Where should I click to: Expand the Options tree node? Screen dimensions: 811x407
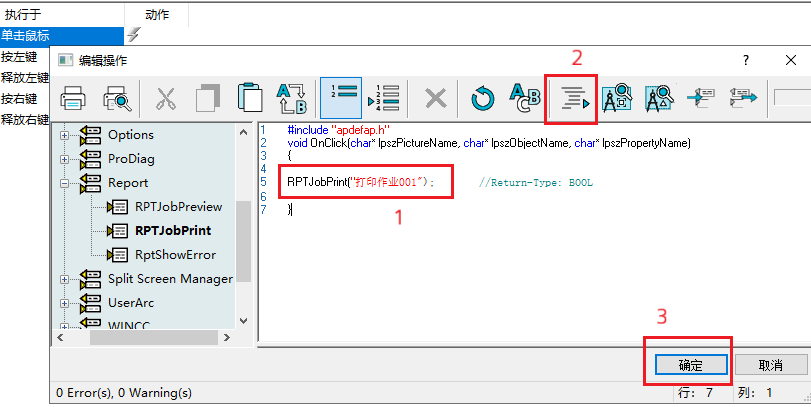coord(66,135)
